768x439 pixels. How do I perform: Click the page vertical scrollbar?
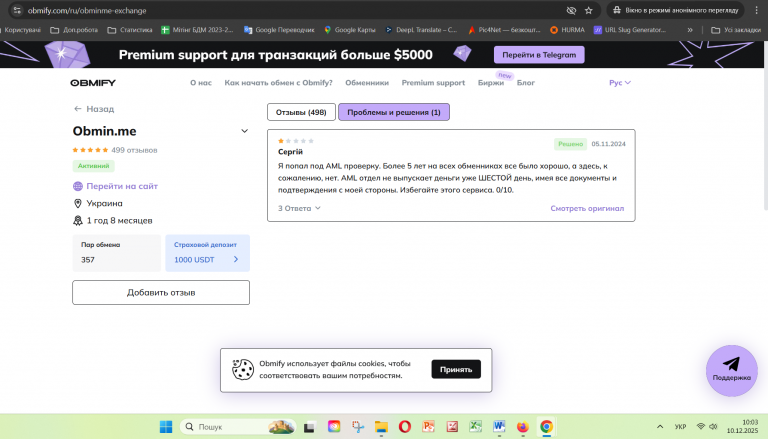(x=765, y=127)
